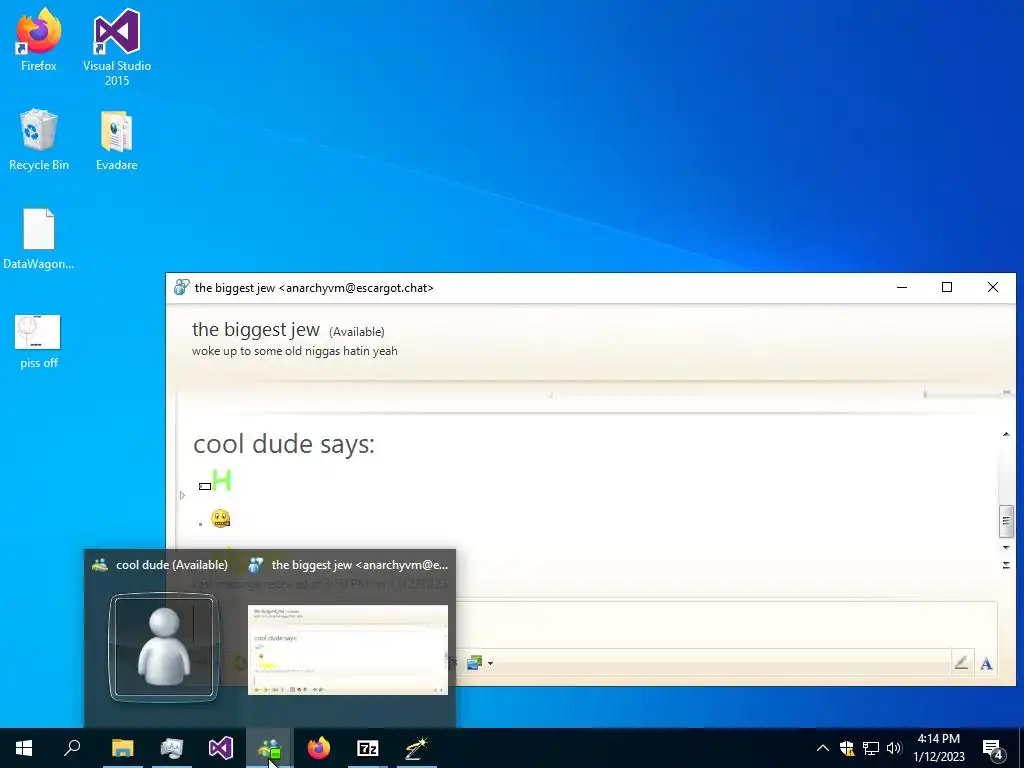Click the background sharing icon in the chat toolbar
This screenshot has height=768, width=1024.
click(x=474, y=664)
